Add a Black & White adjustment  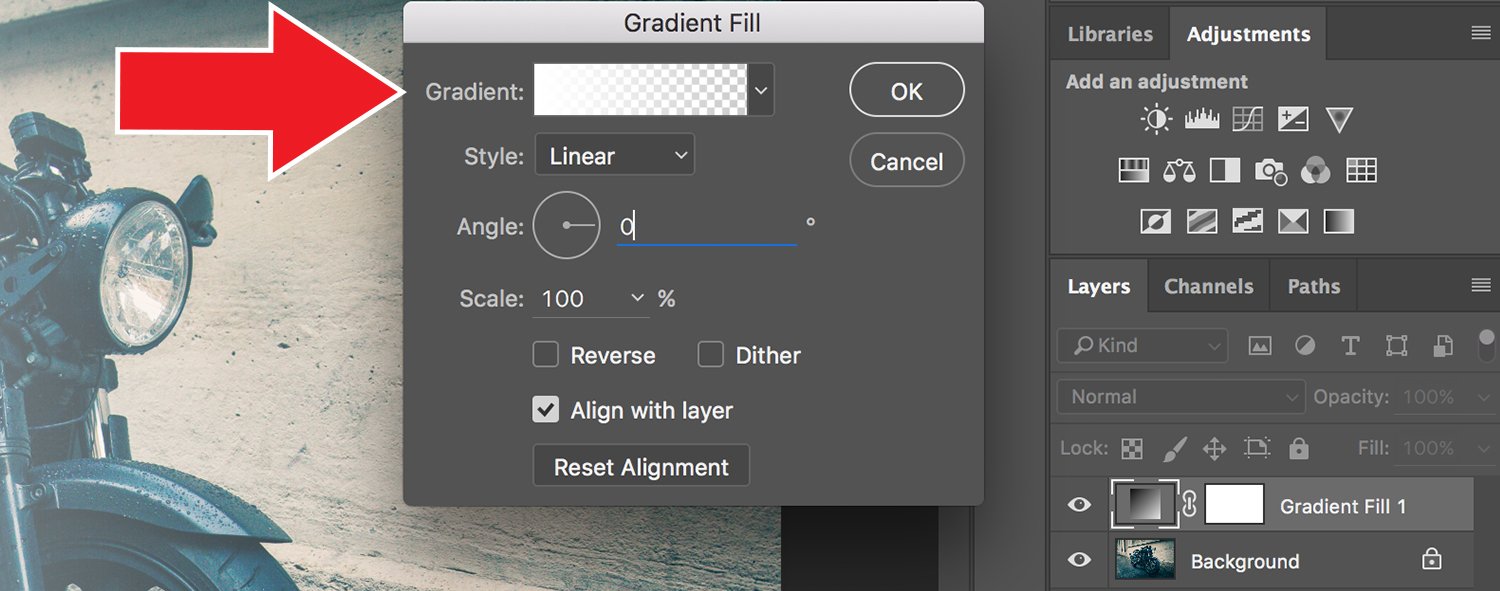pos(1225,171)
